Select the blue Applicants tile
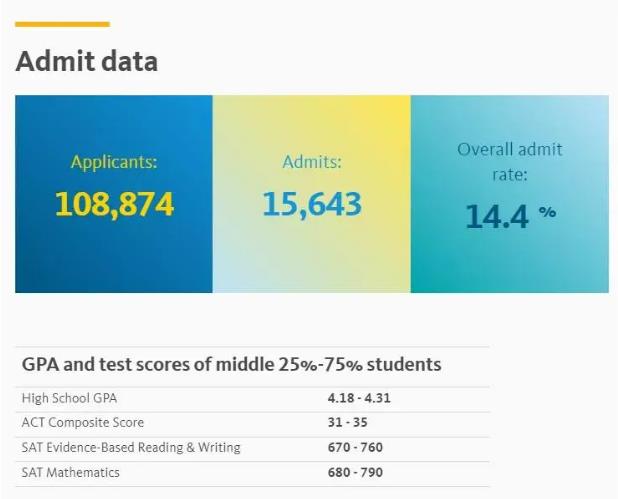Screen dimensions: 618x499 pos(114,194)
